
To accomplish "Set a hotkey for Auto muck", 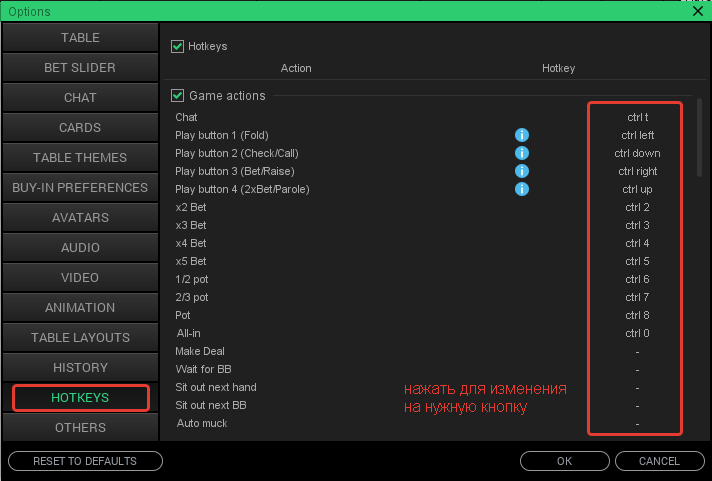I will (x=637, y=424).
